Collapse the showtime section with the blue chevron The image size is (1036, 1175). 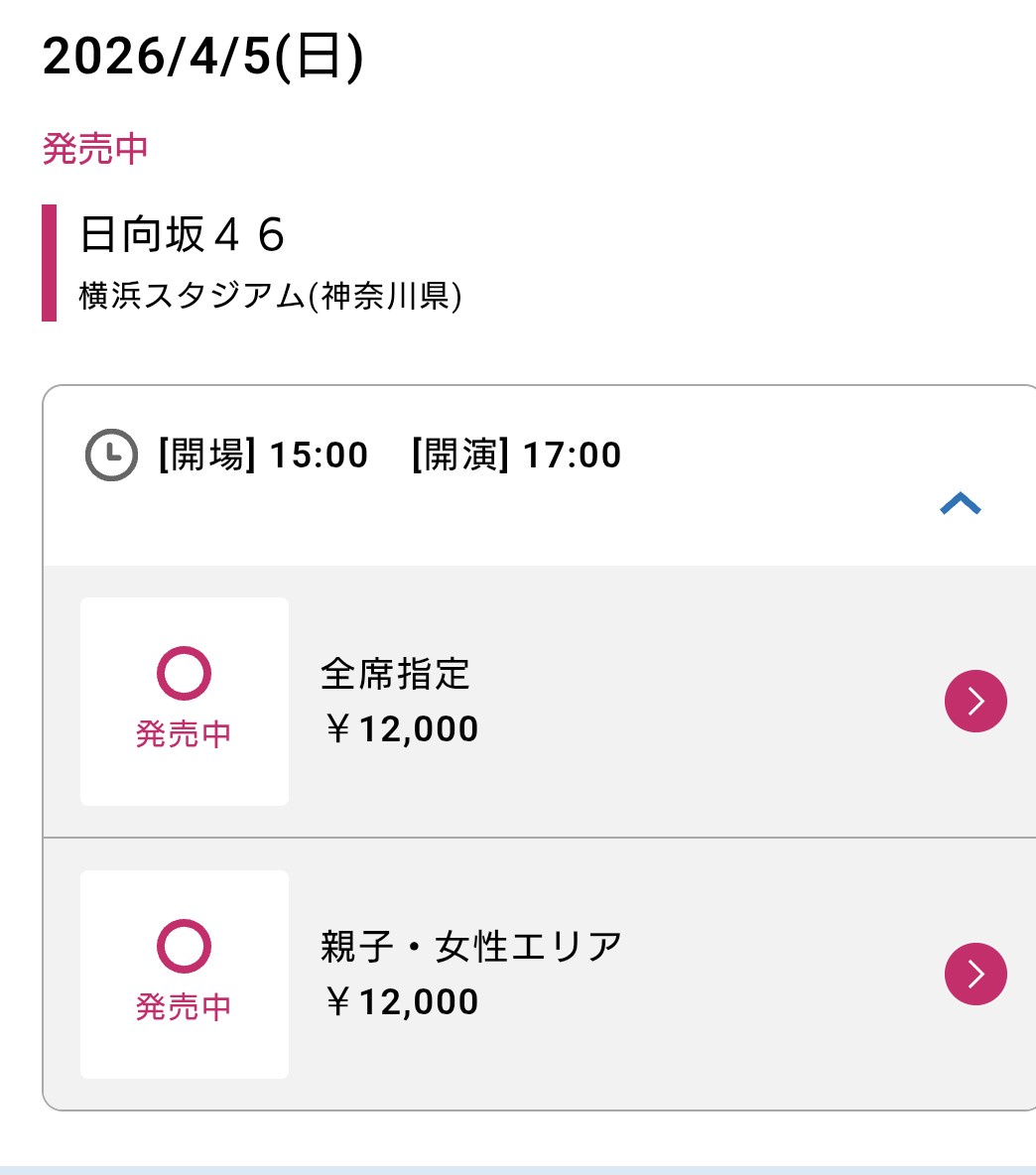960,504
